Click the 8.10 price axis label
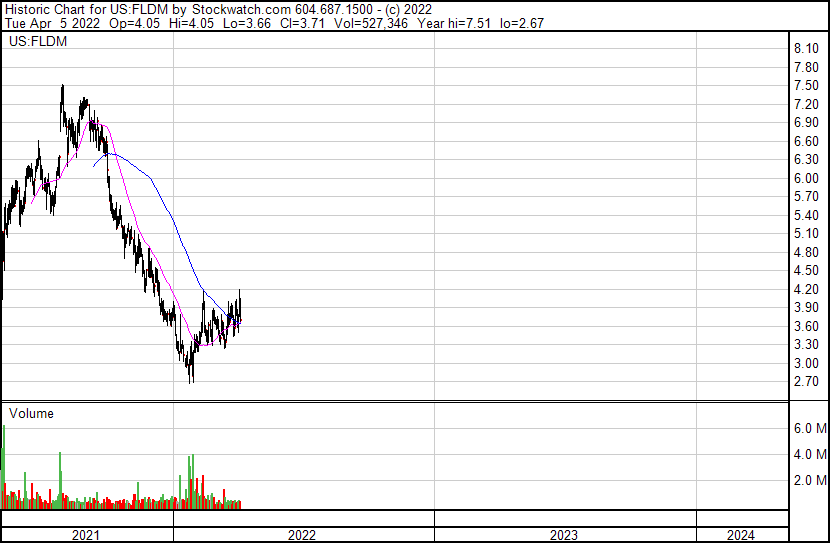 tap(806, 49)
